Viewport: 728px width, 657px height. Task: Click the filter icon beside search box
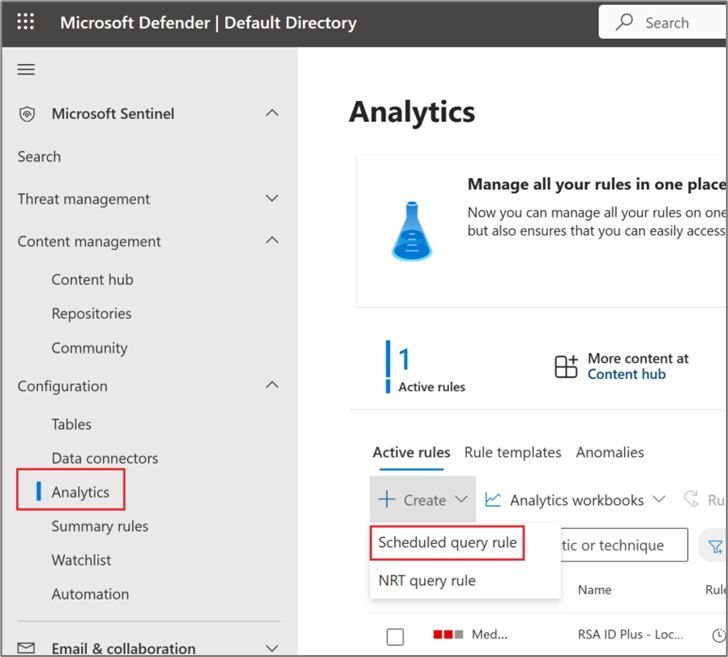(x=715, y=546)
